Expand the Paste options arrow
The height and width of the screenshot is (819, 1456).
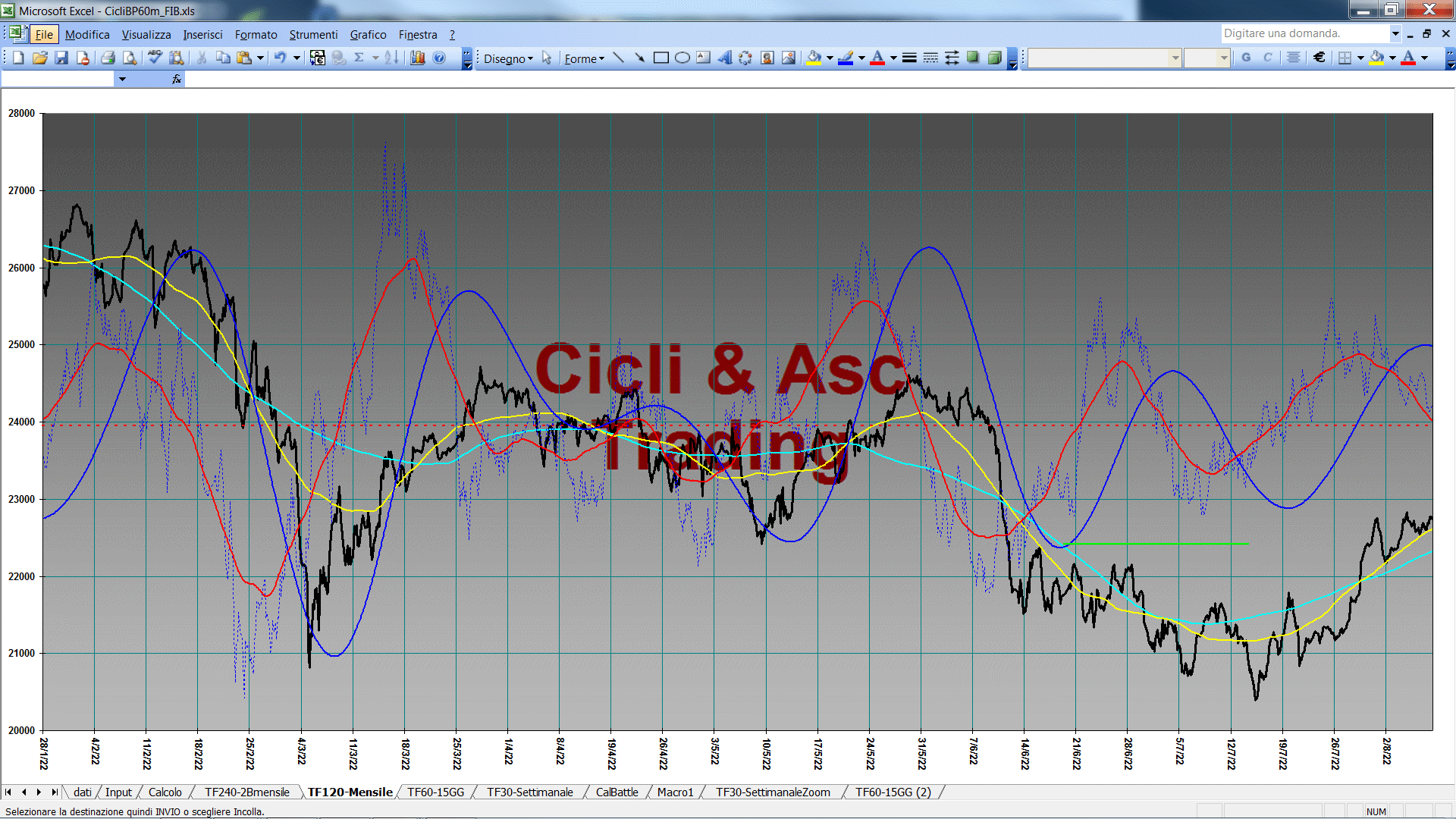click(x=260, y=58)
